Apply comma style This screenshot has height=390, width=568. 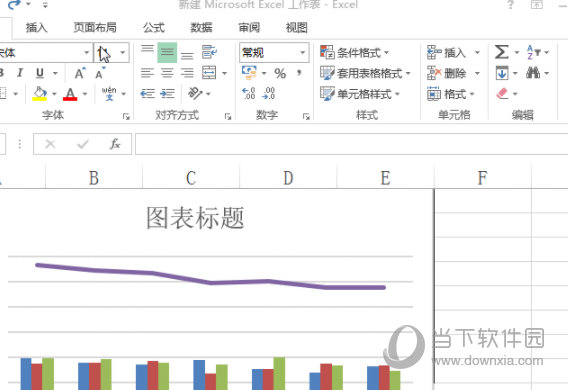point(299,74)
